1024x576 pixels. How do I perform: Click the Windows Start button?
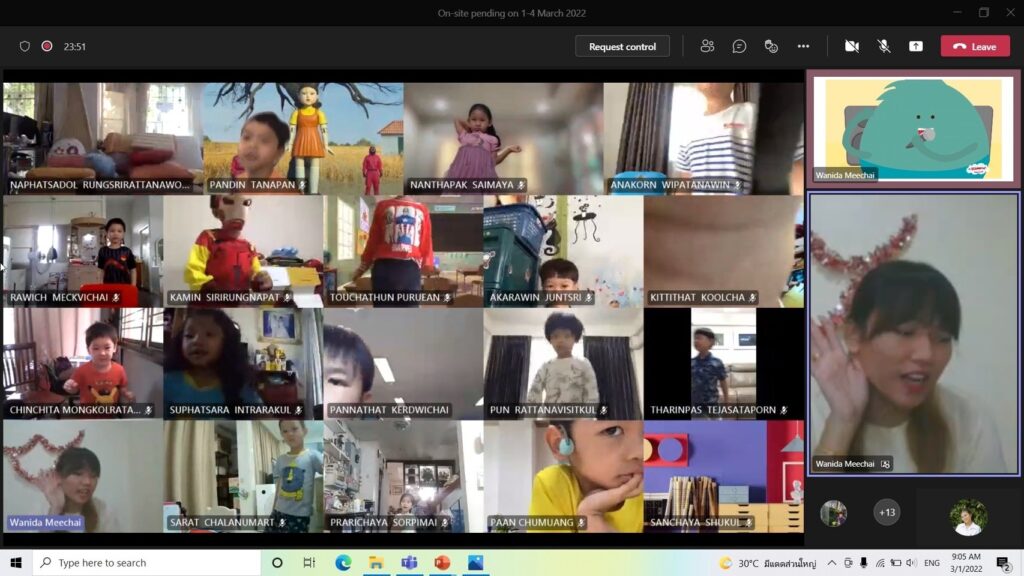click(16, 563)
